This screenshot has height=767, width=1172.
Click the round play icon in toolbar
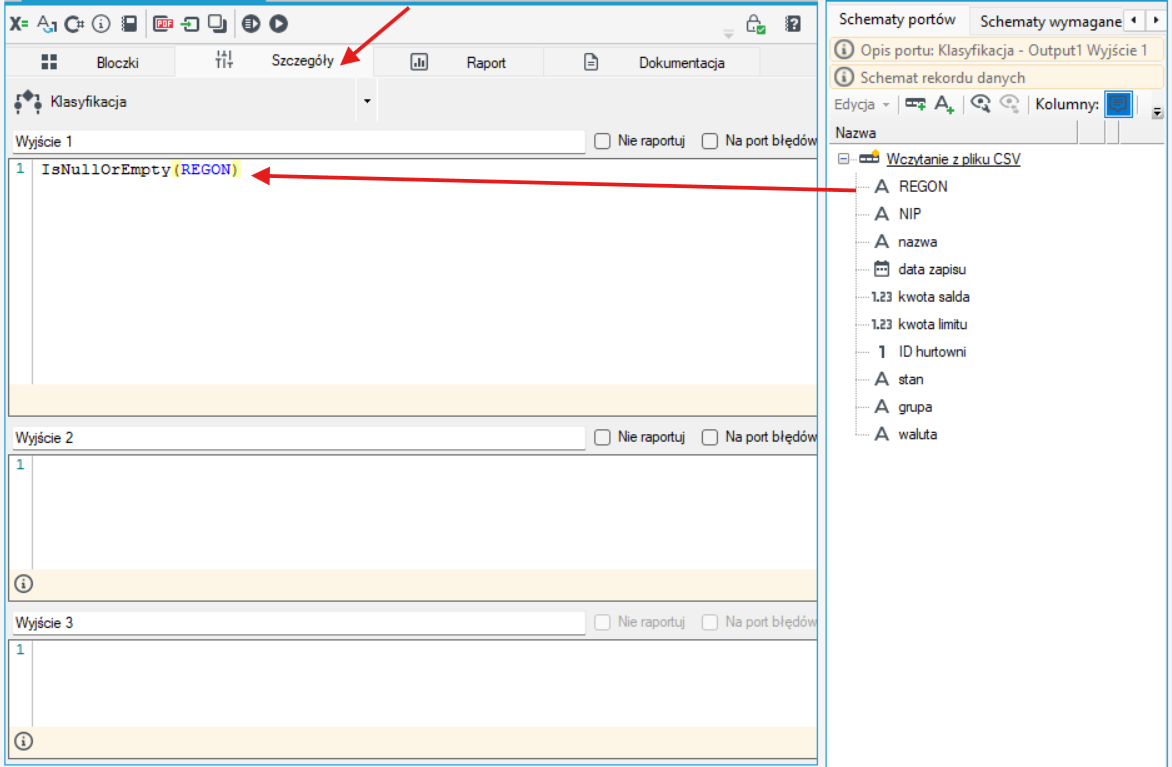(x=279, y=24)
